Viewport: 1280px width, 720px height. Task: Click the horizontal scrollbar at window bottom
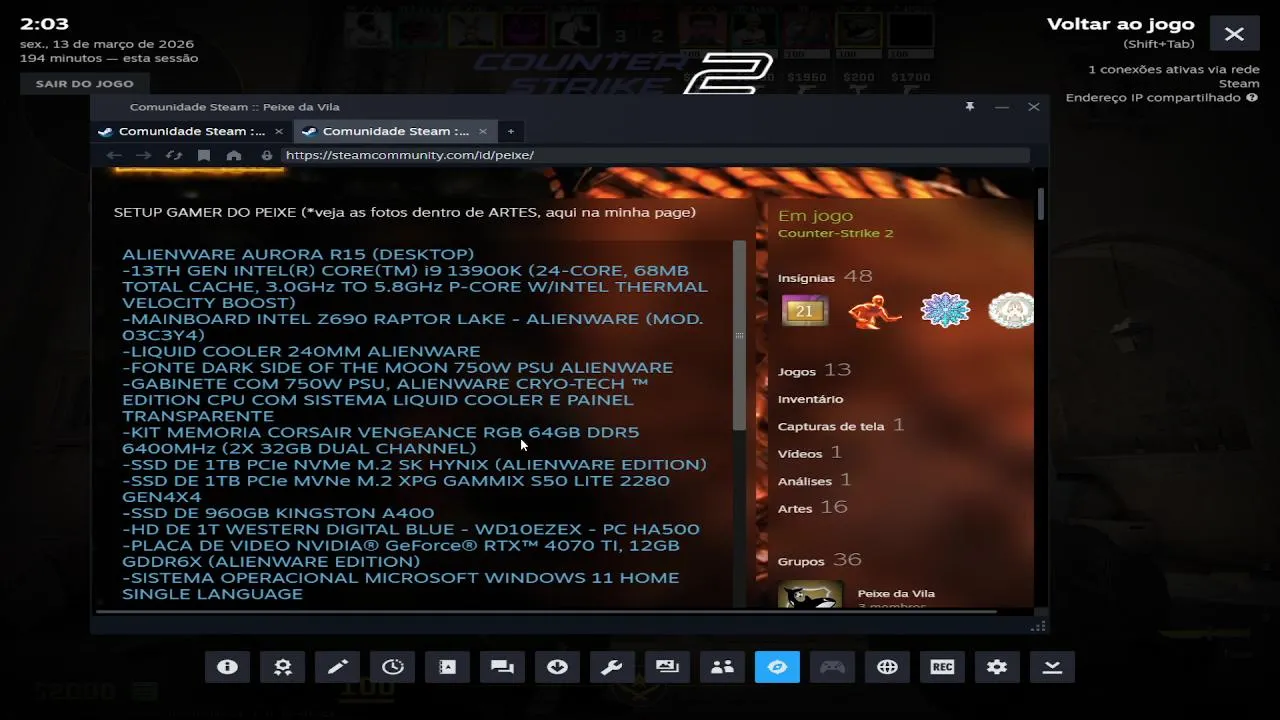[x=546, y=611]
